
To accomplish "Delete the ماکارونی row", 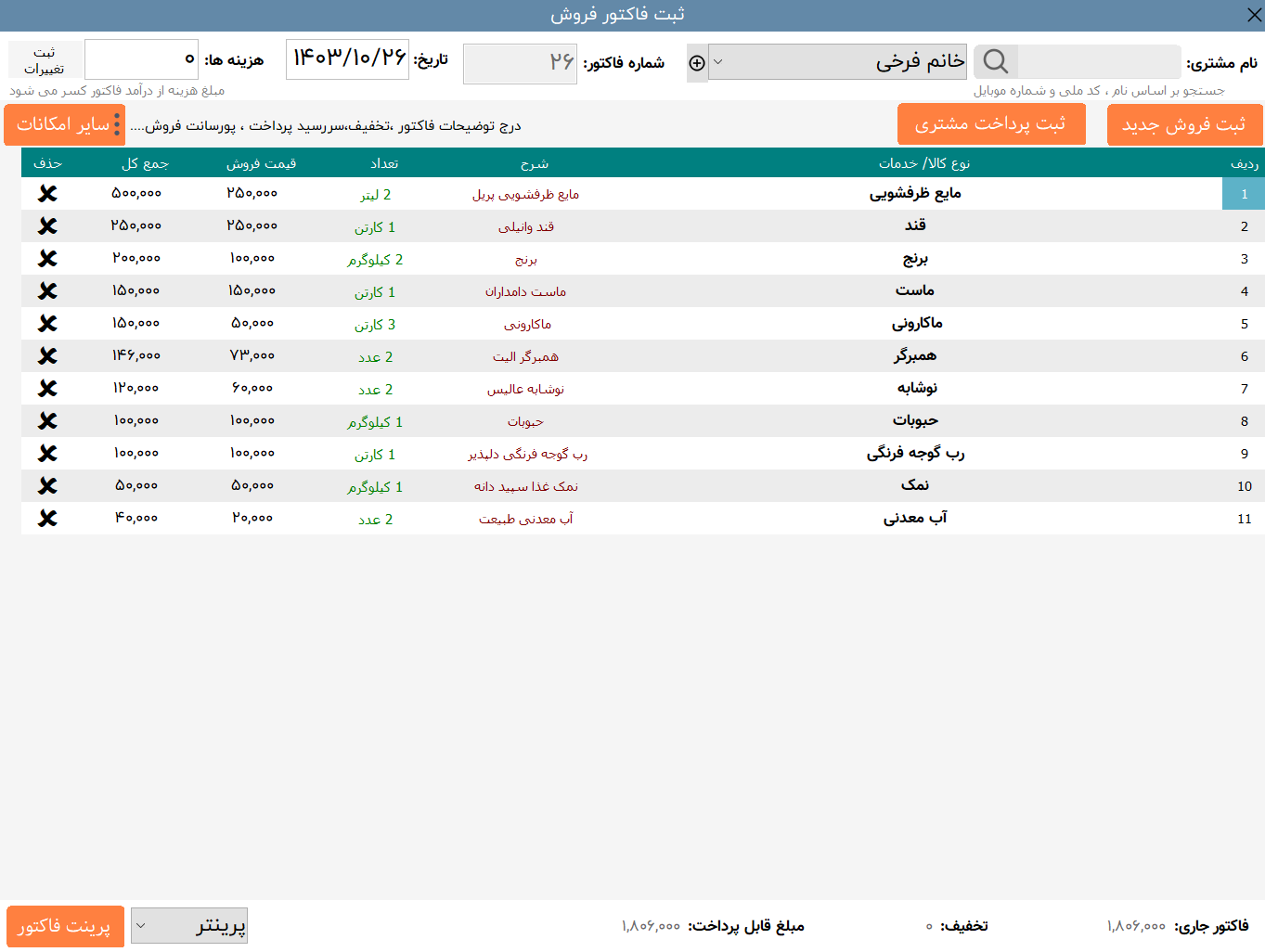I will 47,324.
